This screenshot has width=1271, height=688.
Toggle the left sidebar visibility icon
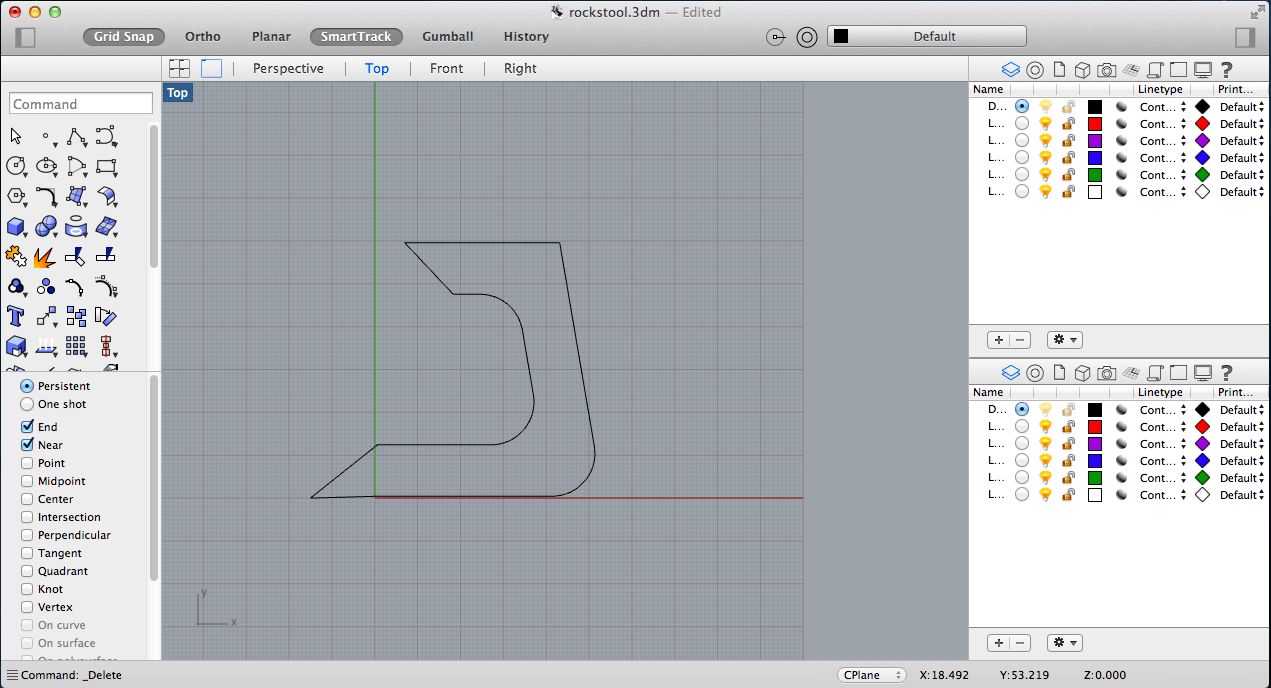[25, 37]
